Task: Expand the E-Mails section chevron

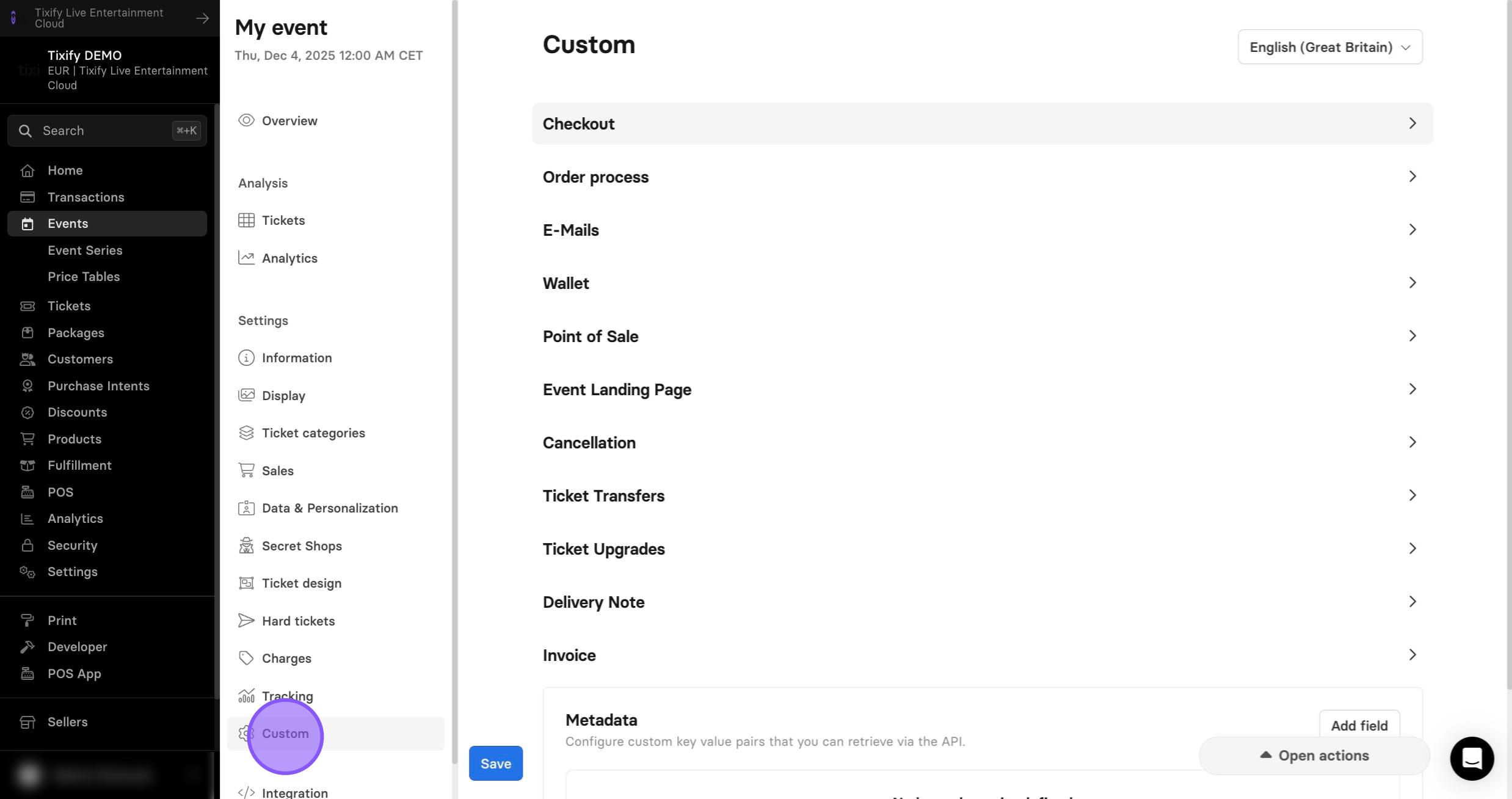Action: click(1412, 230)
